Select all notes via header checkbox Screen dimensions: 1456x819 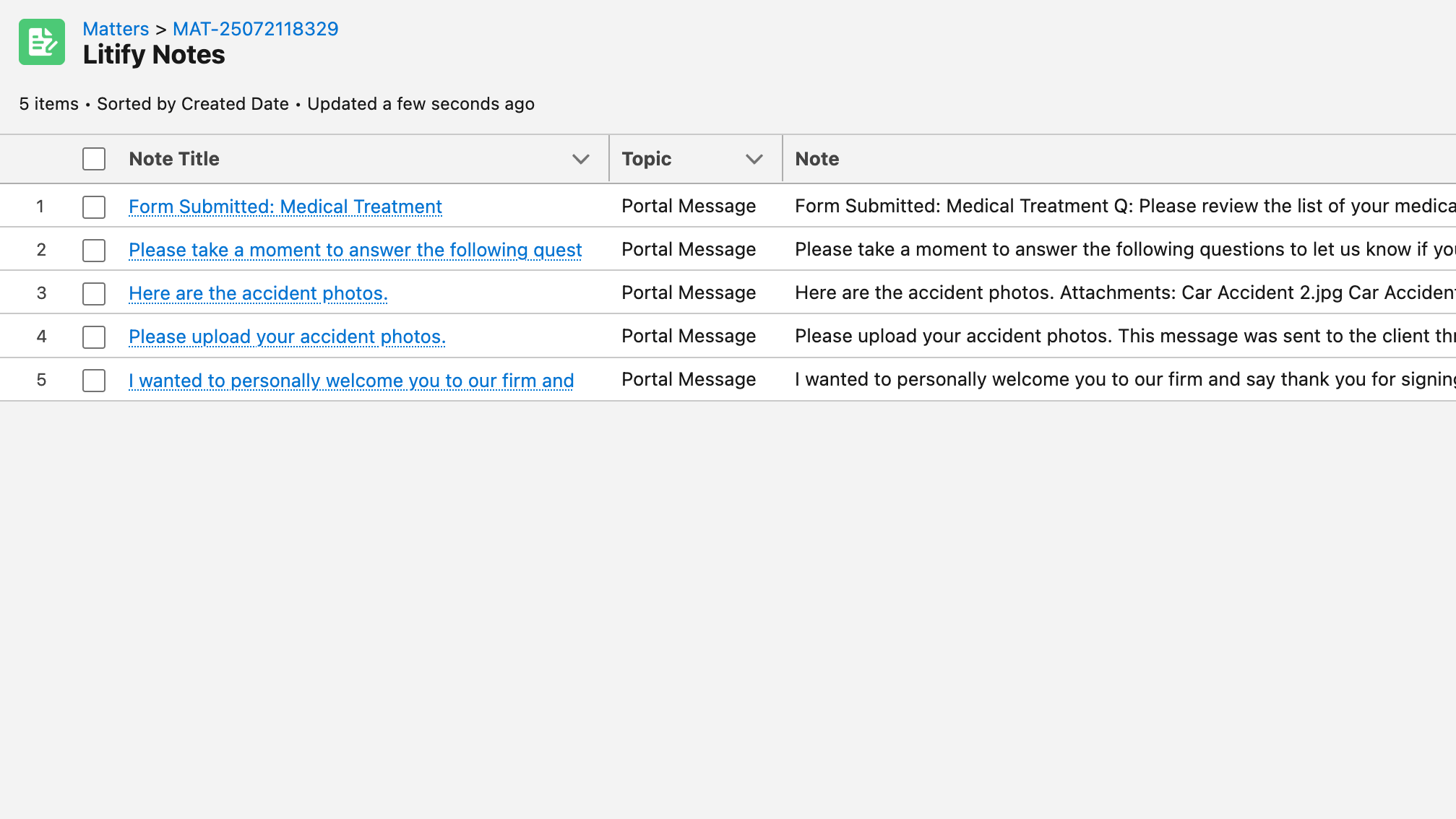[x=93, y=158]
